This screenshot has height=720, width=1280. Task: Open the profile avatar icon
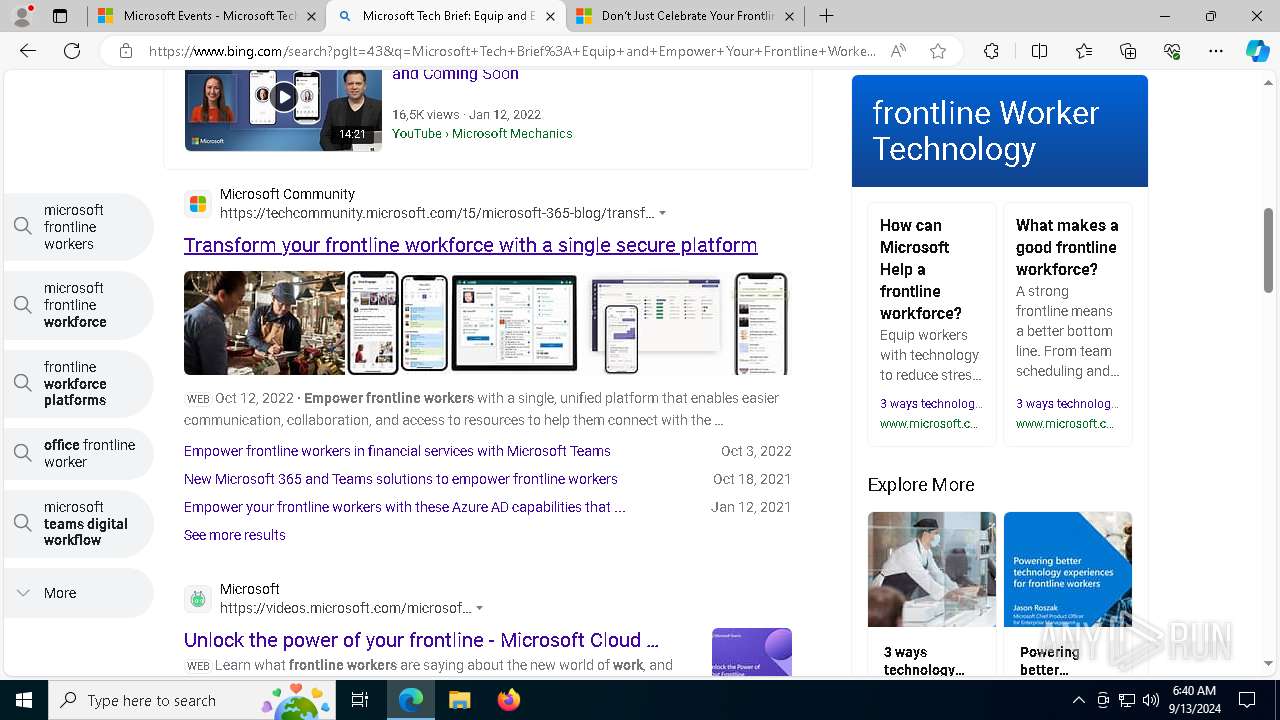23,16
